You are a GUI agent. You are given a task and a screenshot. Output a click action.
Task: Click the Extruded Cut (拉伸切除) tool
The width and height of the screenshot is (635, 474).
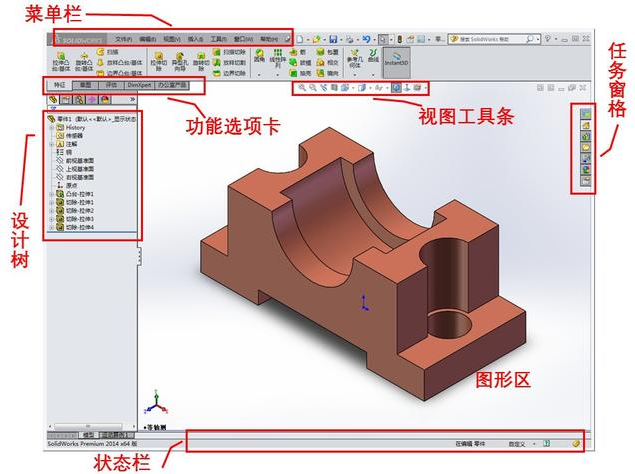(159, 62)
